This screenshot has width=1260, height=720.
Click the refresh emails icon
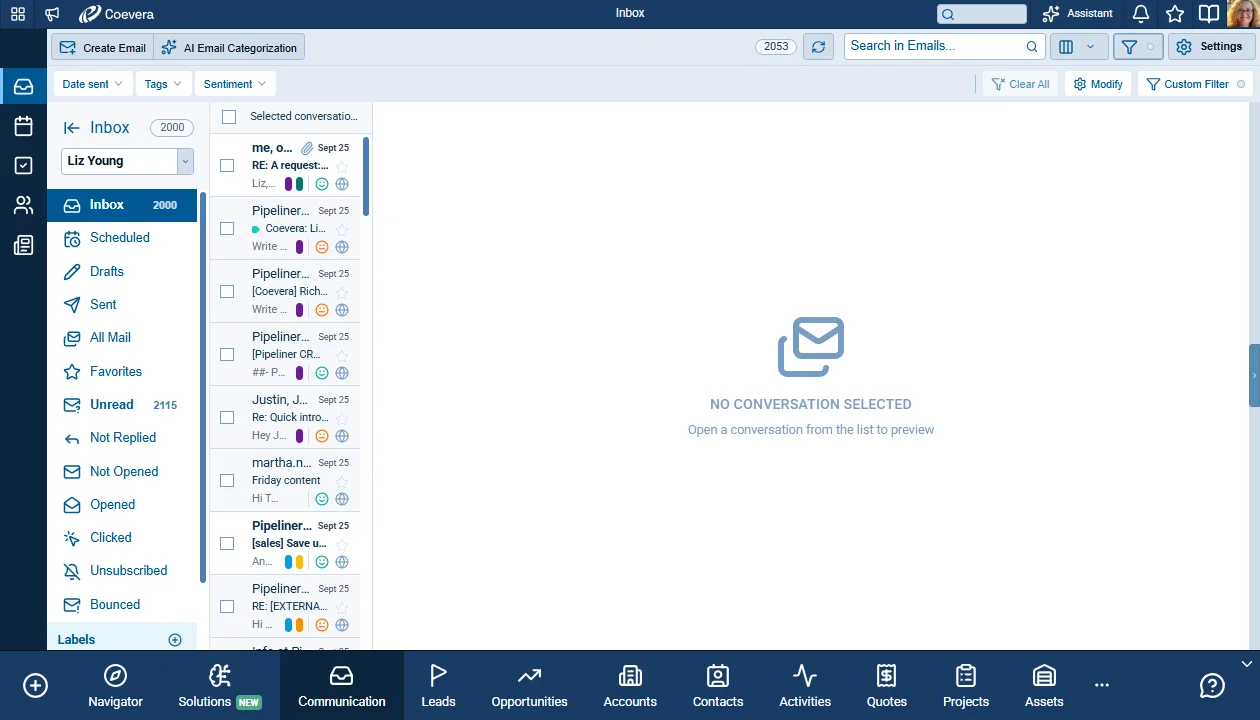click(818, 47)
